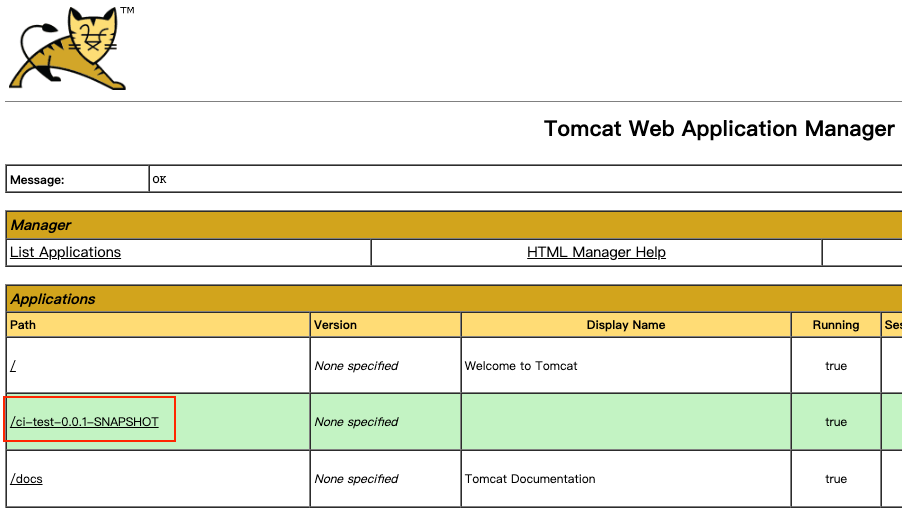Image resolution: width=902 pixels, height=508 pixels.
Task: Open the /docs application path link
Action: point(26,479)
